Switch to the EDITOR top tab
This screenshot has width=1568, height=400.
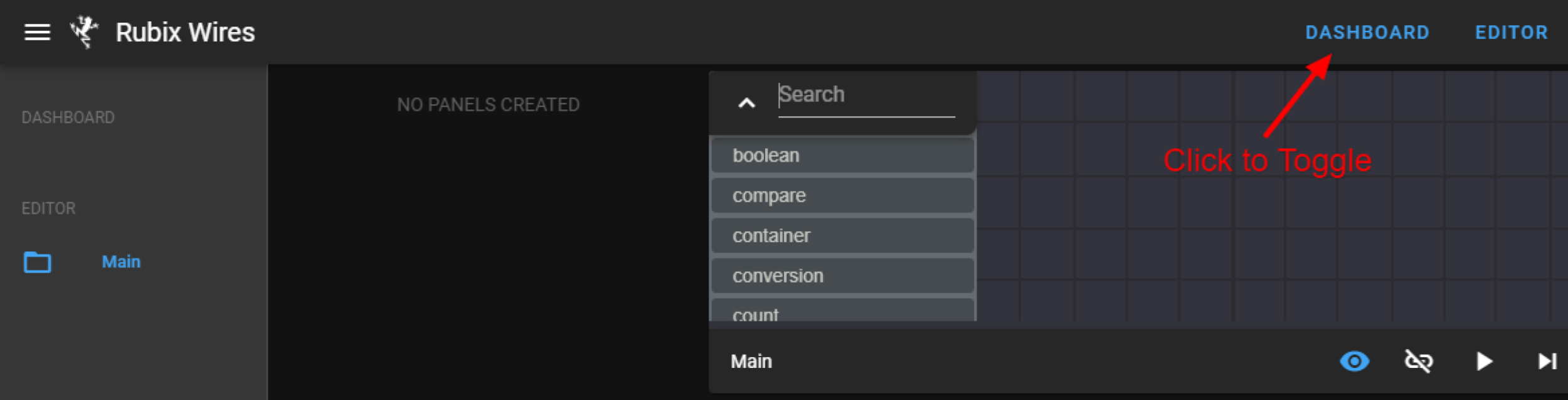pyautogui.click(x=1512, y=32)
